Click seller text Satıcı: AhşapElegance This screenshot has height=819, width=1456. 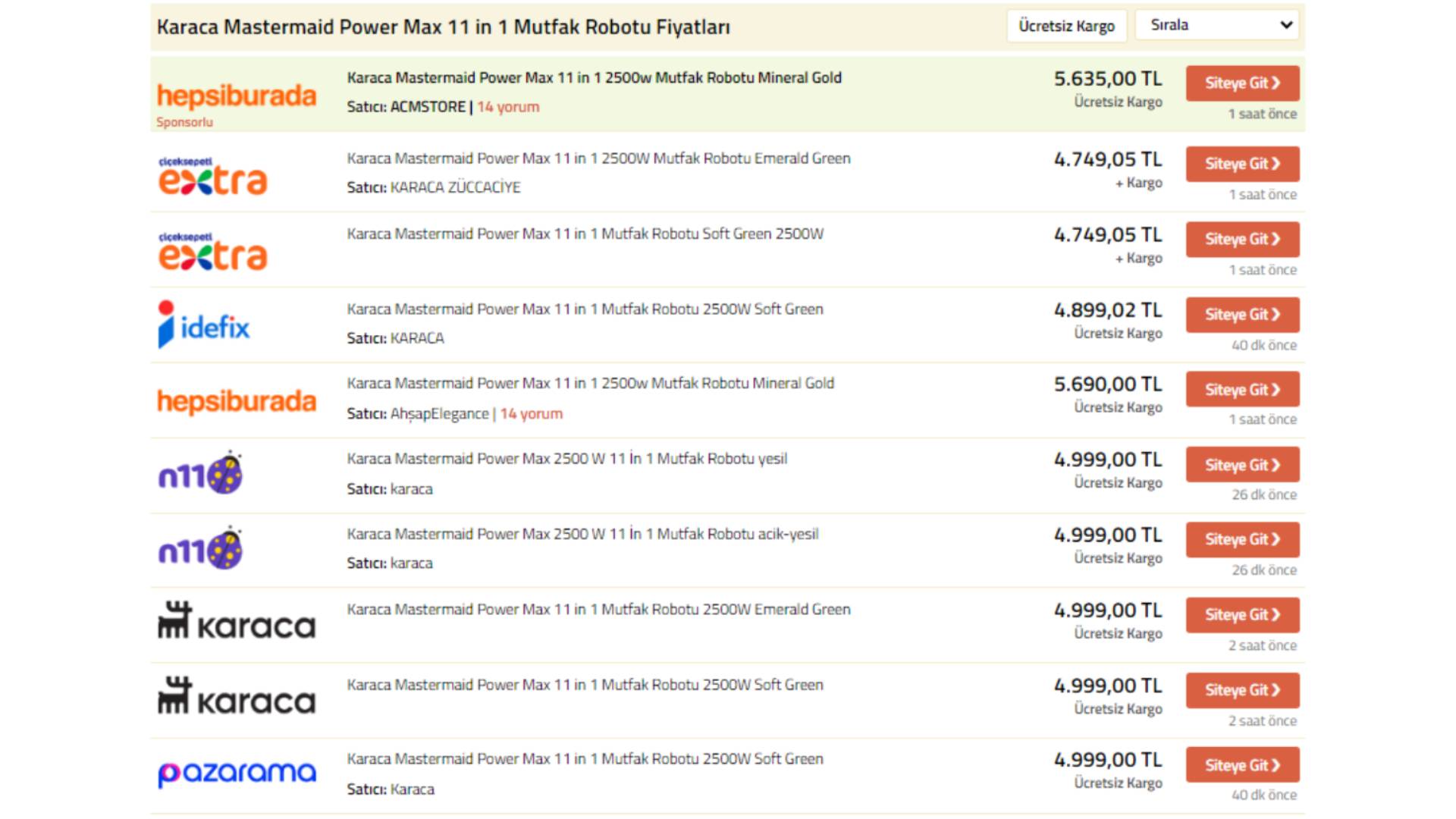pyautogui.click(x=418, y=414)
